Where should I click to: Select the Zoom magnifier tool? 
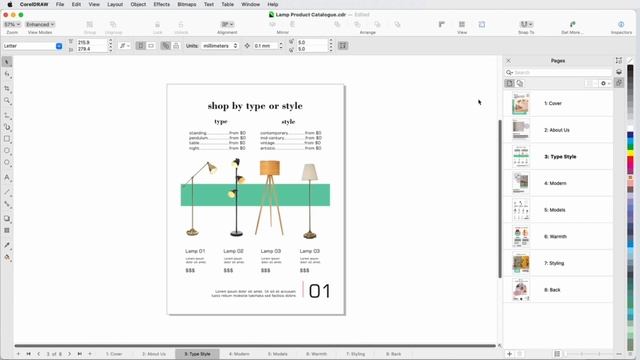[x=7, y=100]
